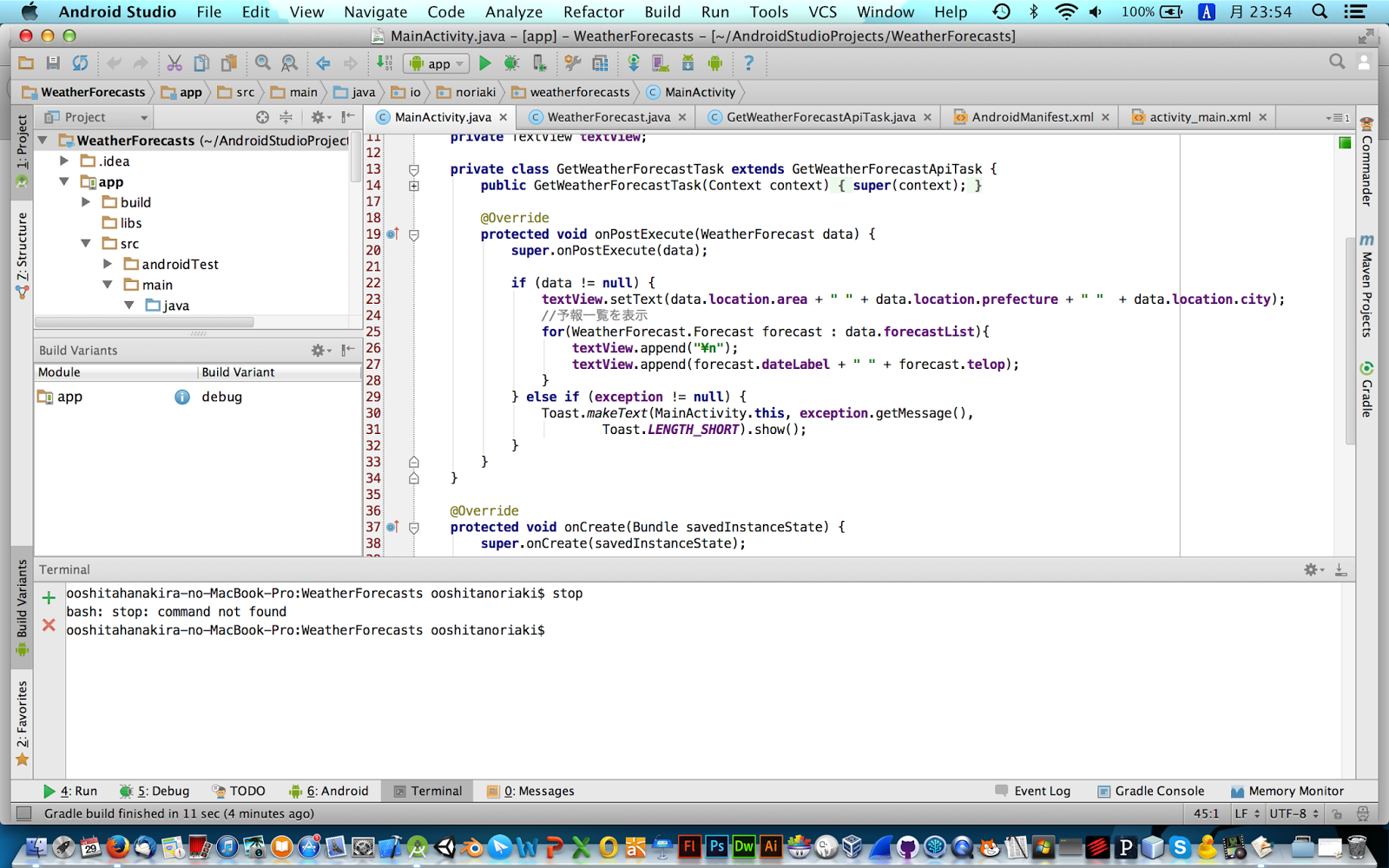1389x868 pixels.
Task: Open the Navigate menu
Action: 375,12
